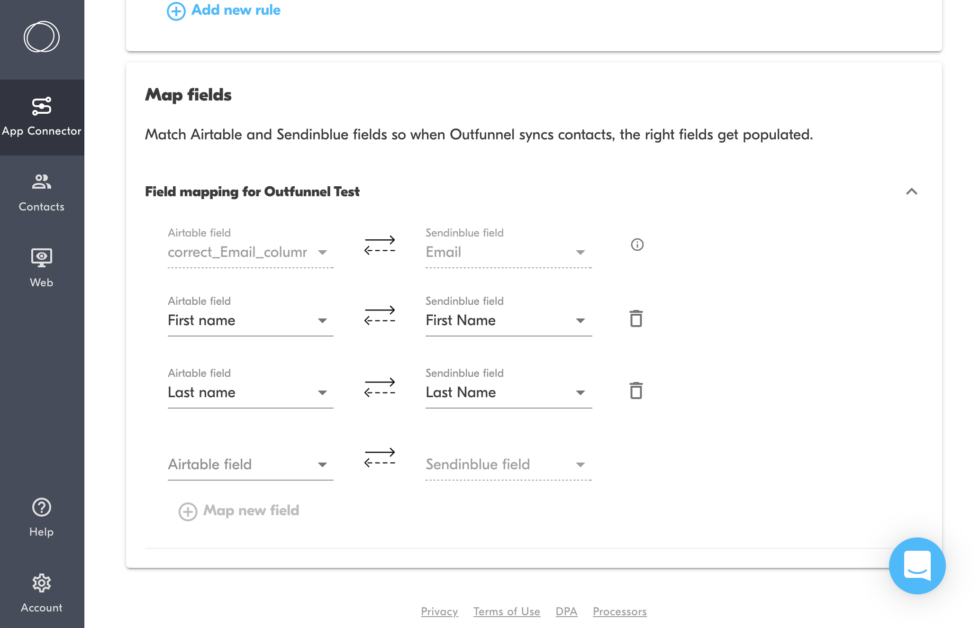Open the Account settings
This screenshot has width=980, height=628.
41,591
